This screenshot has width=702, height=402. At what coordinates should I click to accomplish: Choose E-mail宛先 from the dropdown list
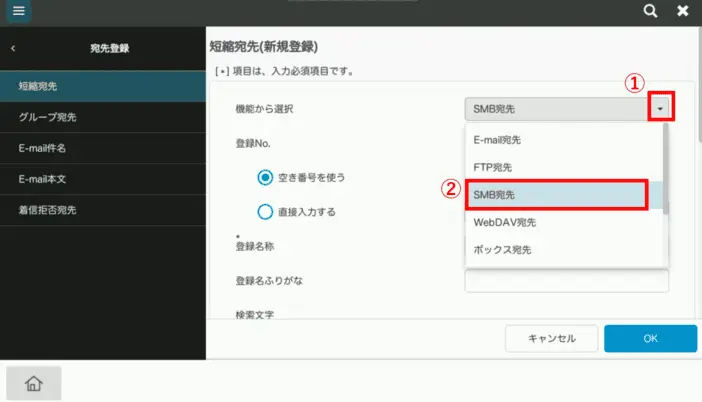tap(562, 140)
